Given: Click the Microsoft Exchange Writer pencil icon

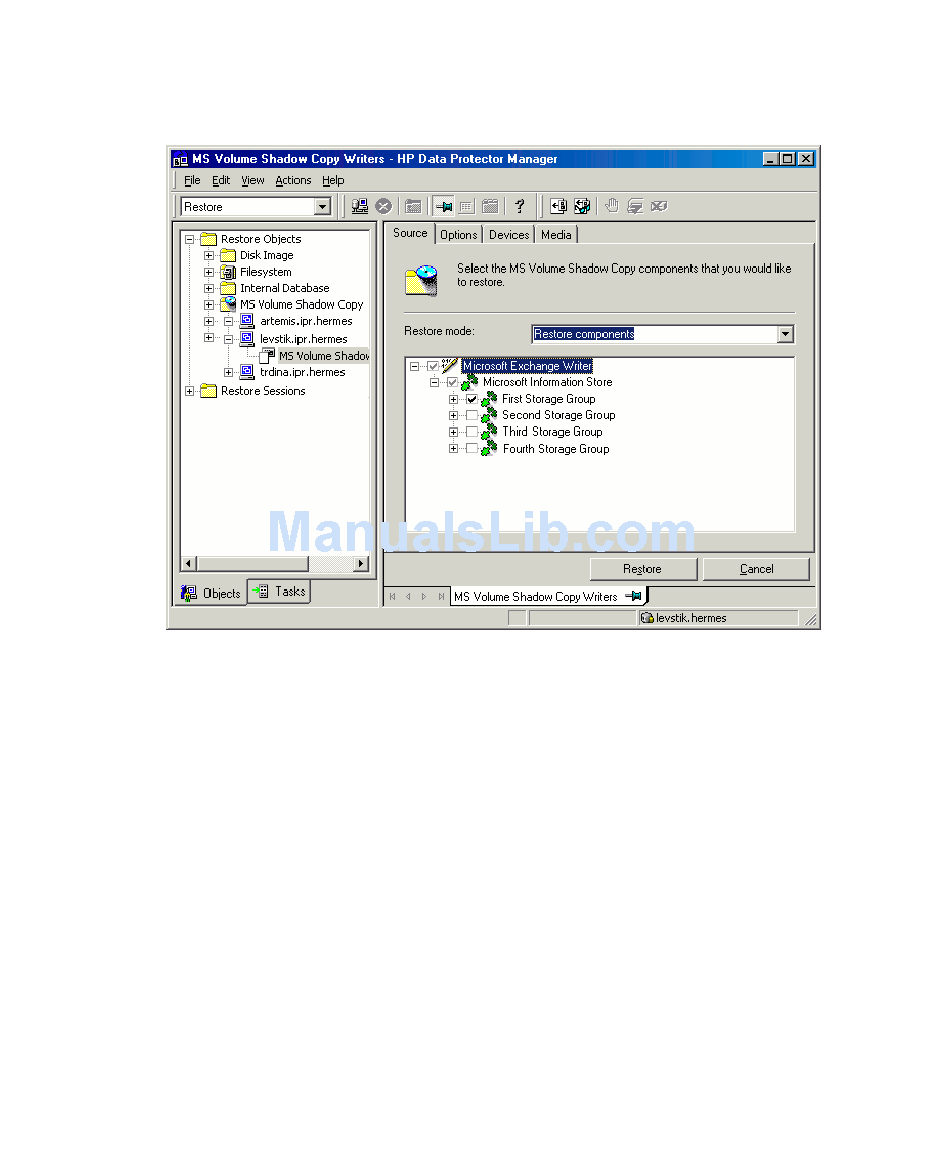Looking at the screenshot, I should (x=449, y=366).
